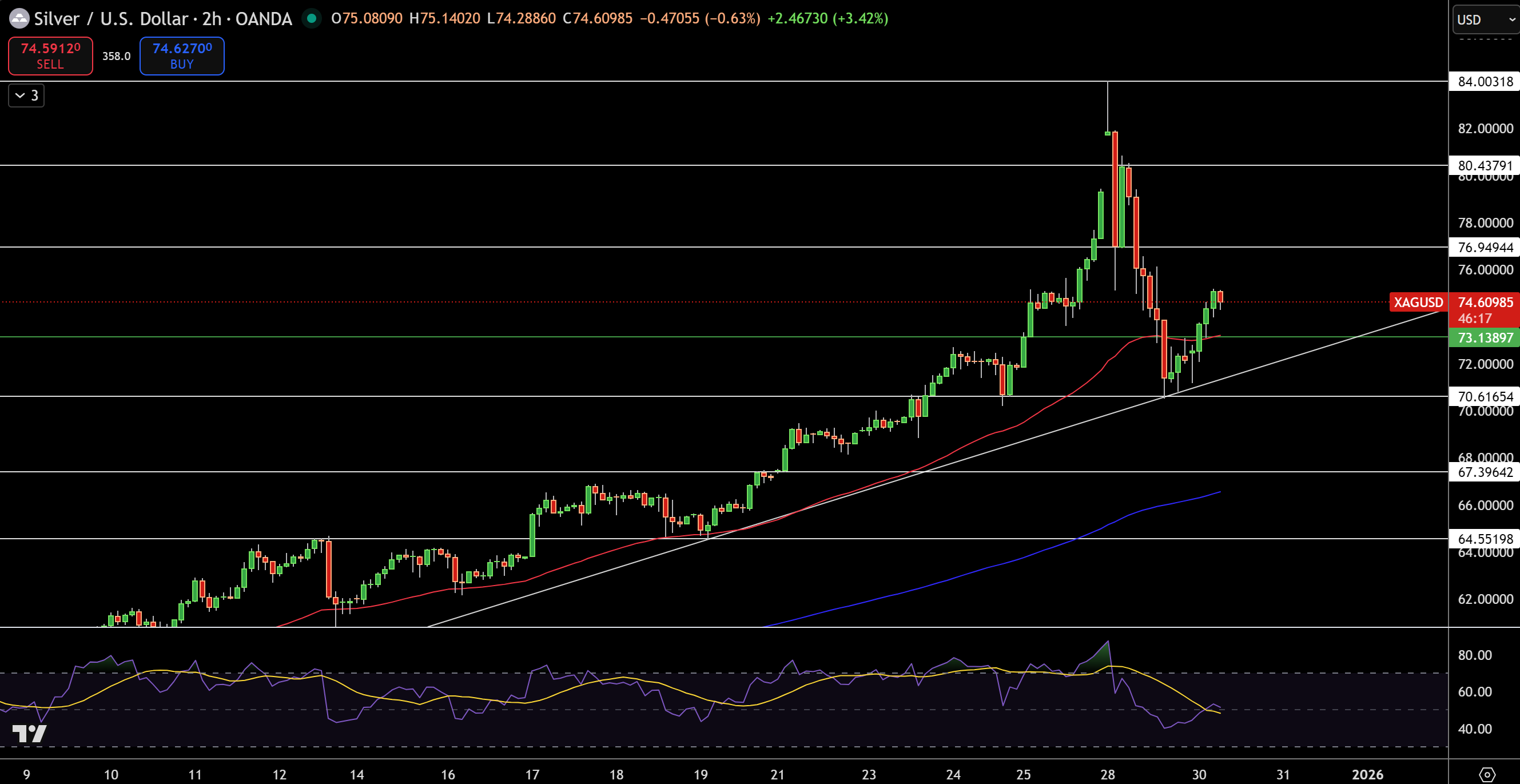Click the BUY button at 74.6270
Screen dimensions: 1520x784
181,56
